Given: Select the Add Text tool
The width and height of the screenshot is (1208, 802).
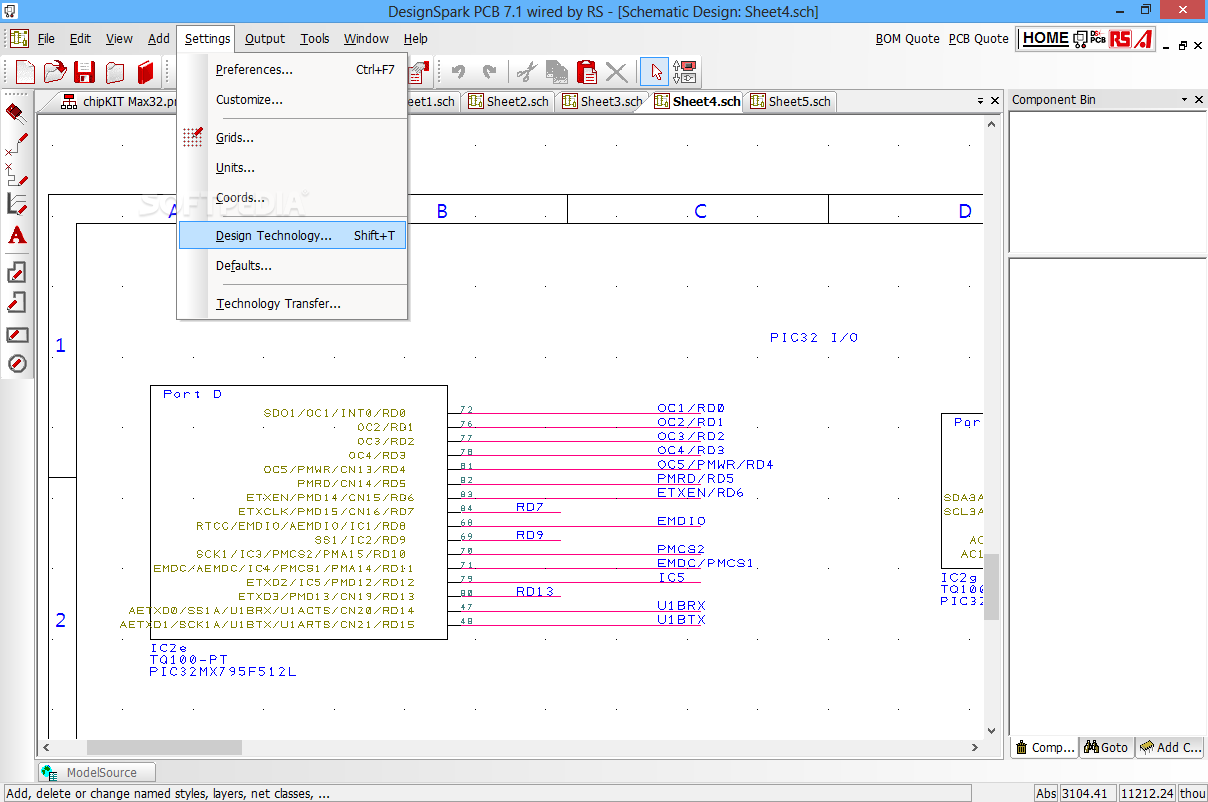Looking at the screenshot, I should click(16, 236).
